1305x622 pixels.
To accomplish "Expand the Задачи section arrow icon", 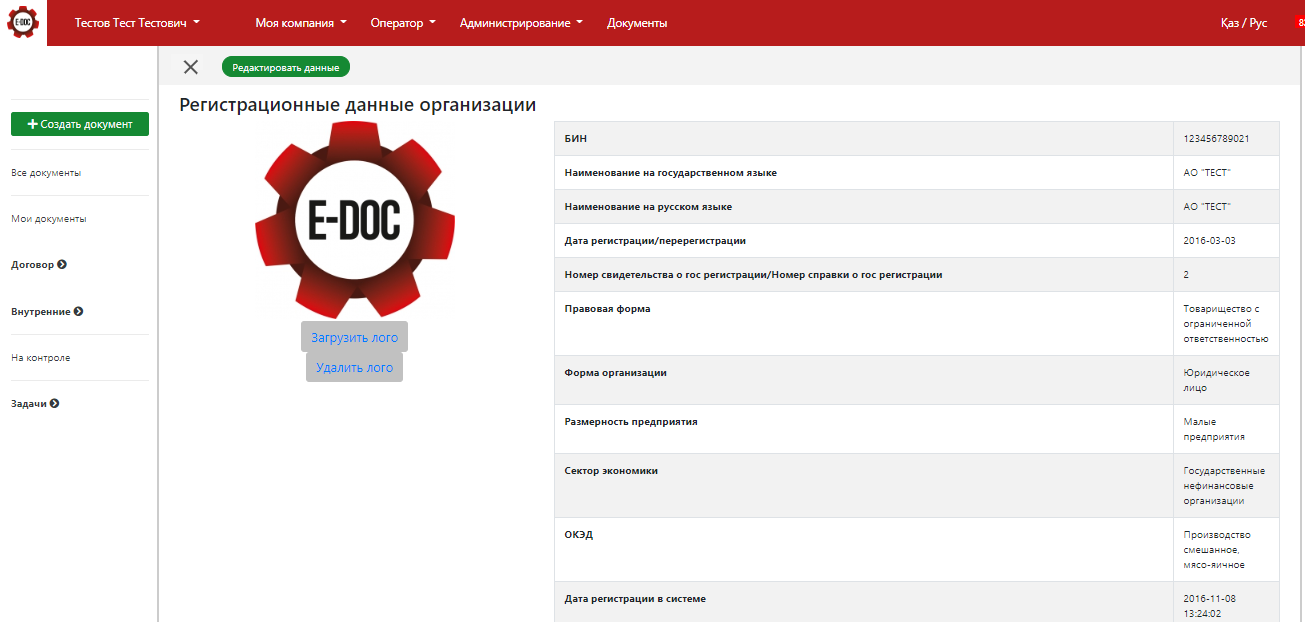I will [x=55, y=404].
